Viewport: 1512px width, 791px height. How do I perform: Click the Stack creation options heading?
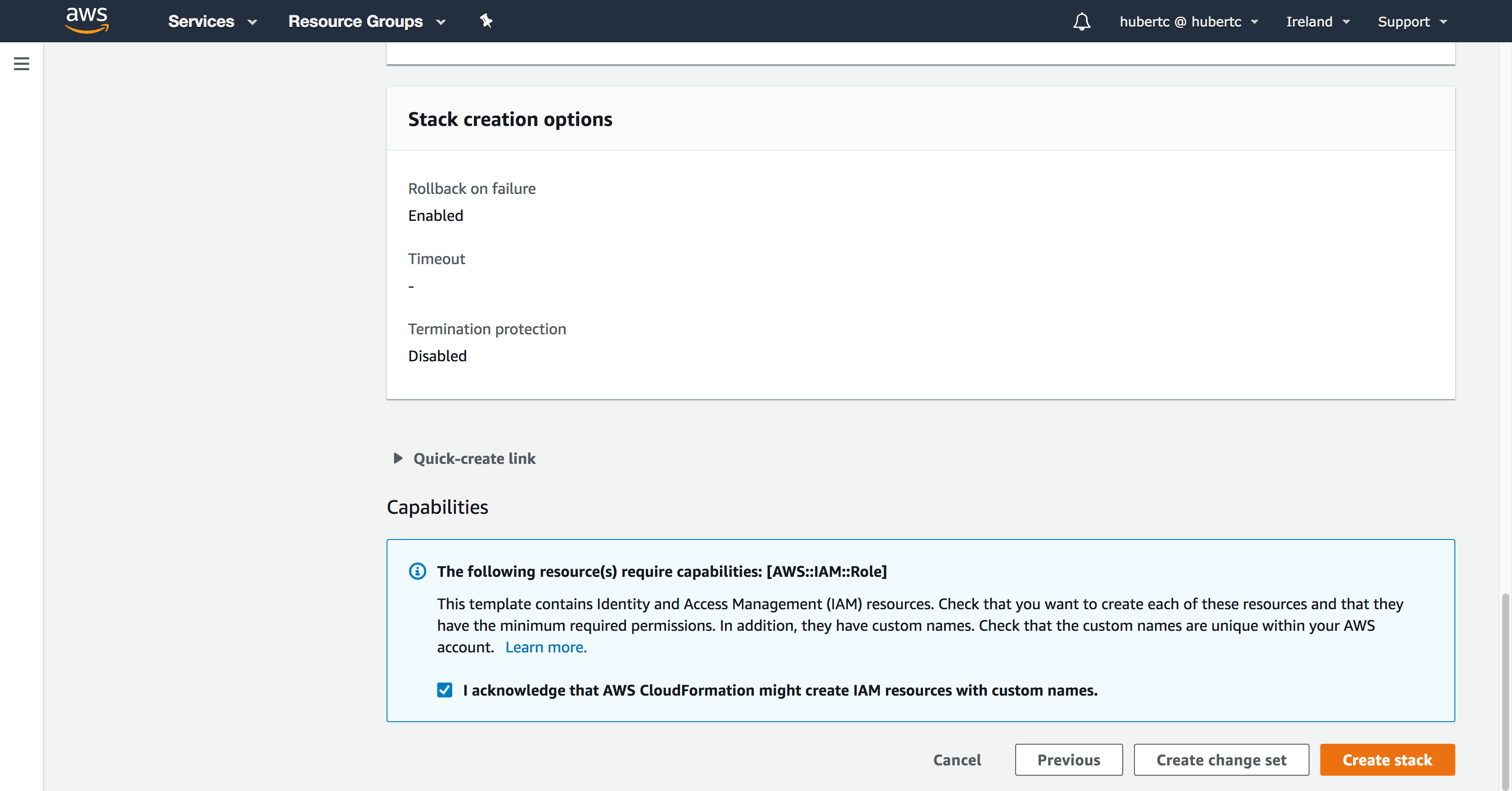coord(510,119)
